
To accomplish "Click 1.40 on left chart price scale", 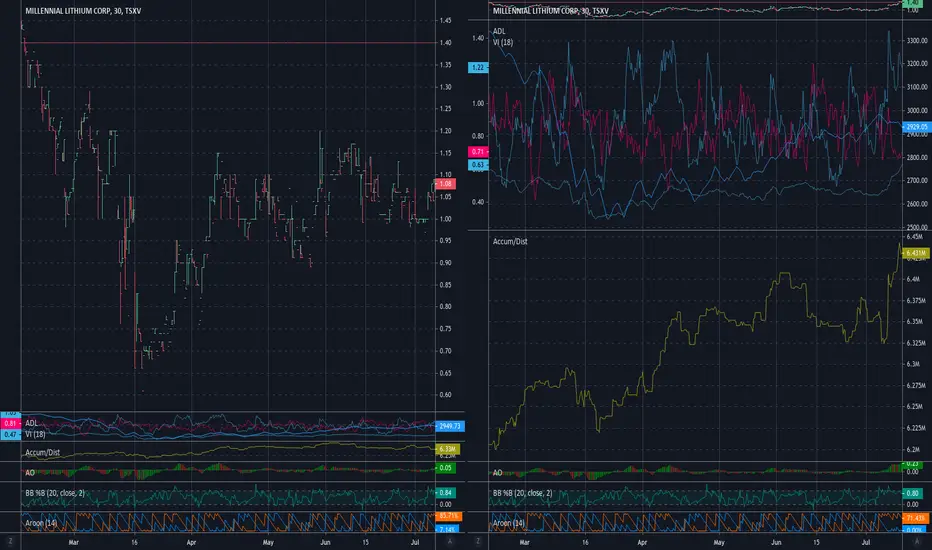I will 445,43.
